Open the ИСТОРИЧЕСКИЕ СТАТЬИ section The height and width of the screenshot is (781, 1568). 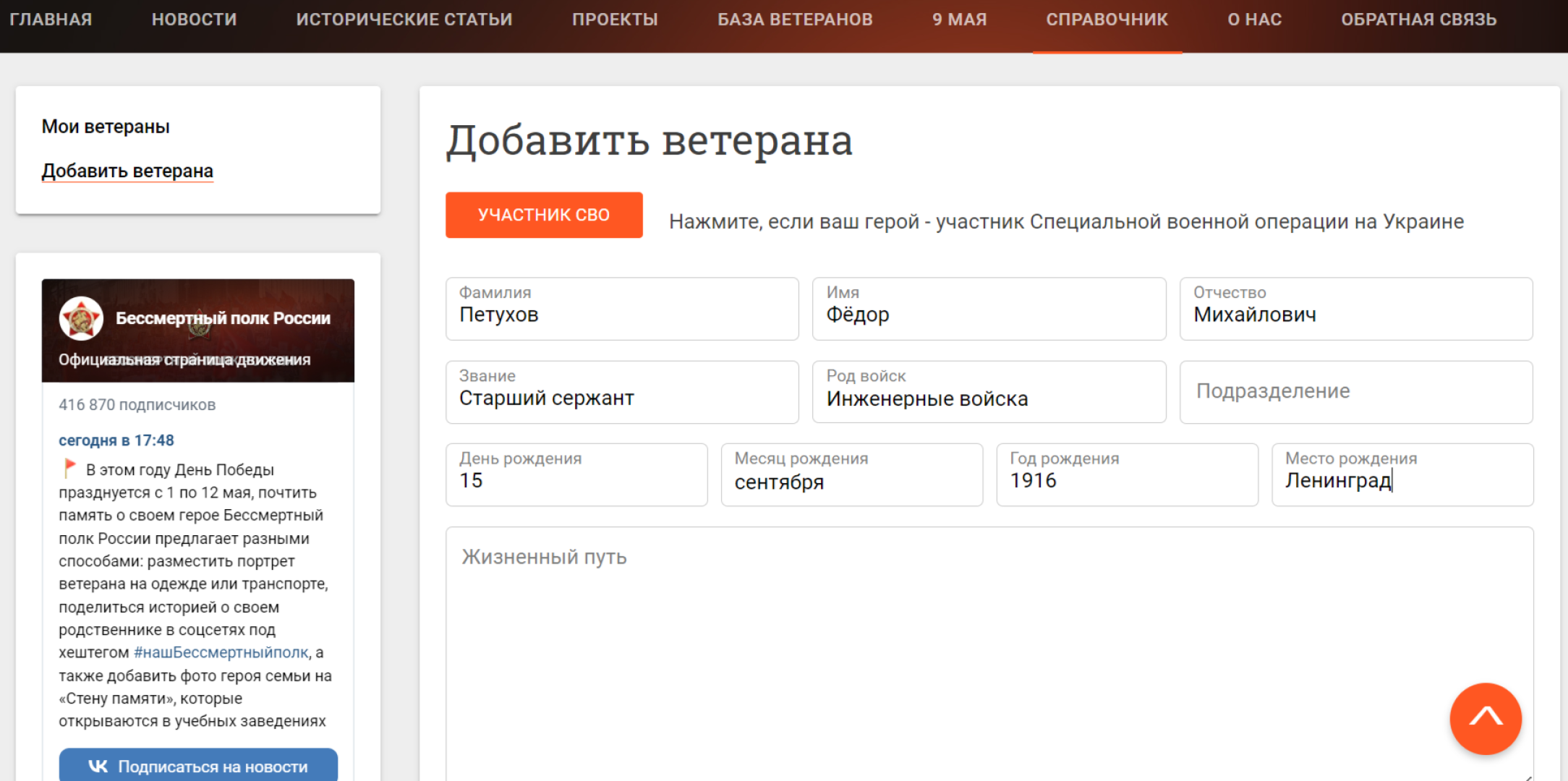pos(404,20)
